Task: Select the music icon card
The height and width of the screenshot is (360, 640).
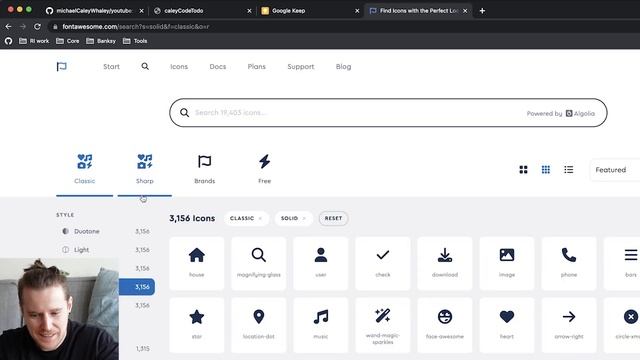Action: [321, 325]
